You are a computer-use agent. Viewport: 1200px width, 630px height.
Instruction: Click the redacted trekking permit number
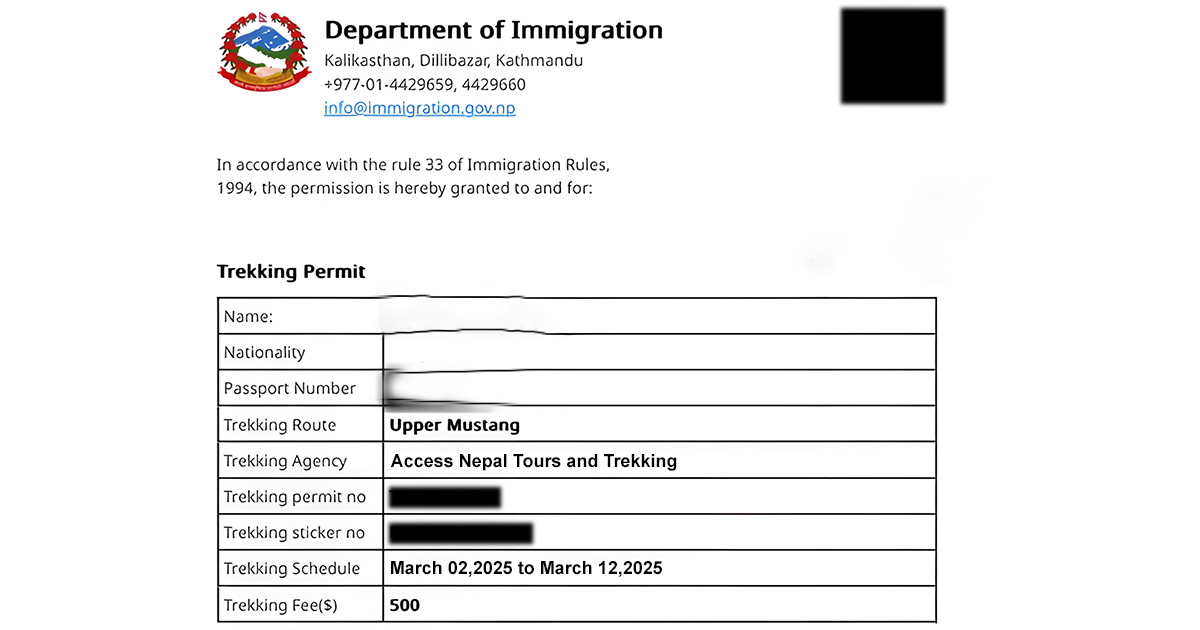point(445,497)
